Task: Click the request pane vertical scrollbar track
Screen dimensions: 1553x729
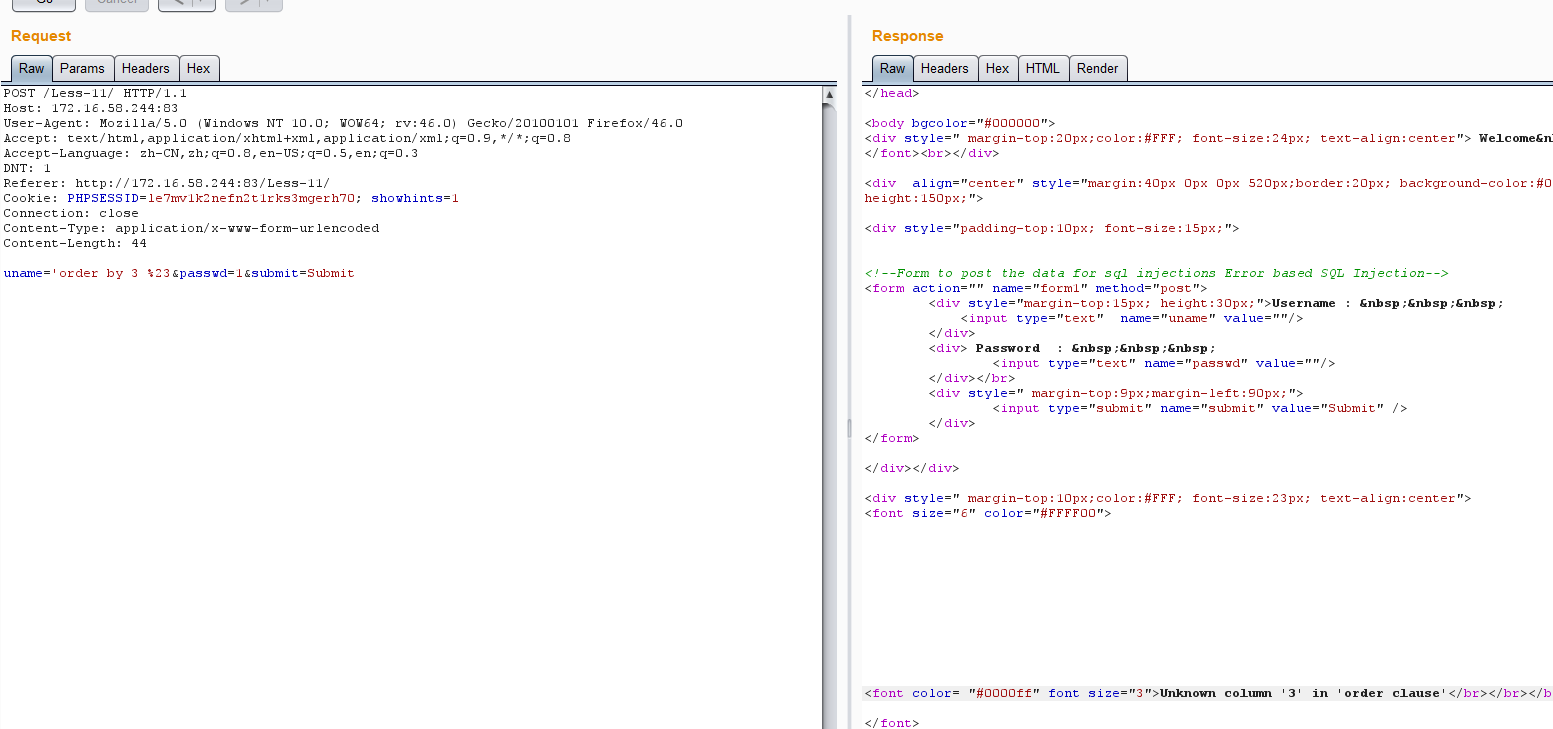Action: (x=829, y=415)
